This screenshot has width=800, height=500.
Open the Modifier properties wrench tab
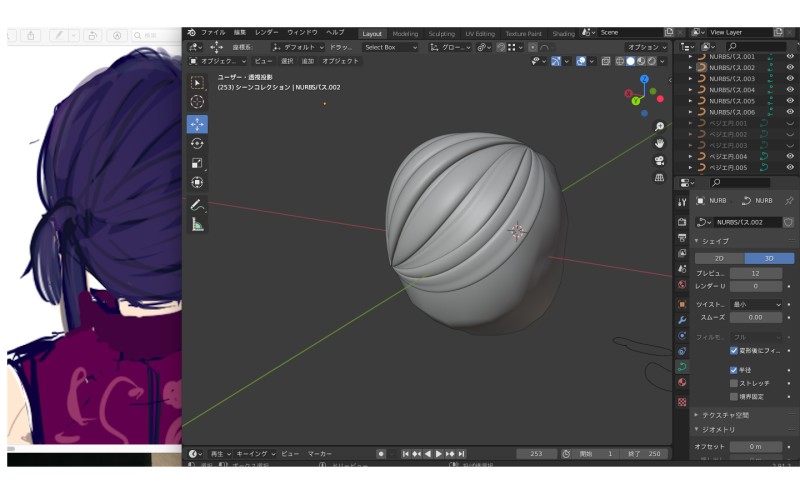coord(682,320)
